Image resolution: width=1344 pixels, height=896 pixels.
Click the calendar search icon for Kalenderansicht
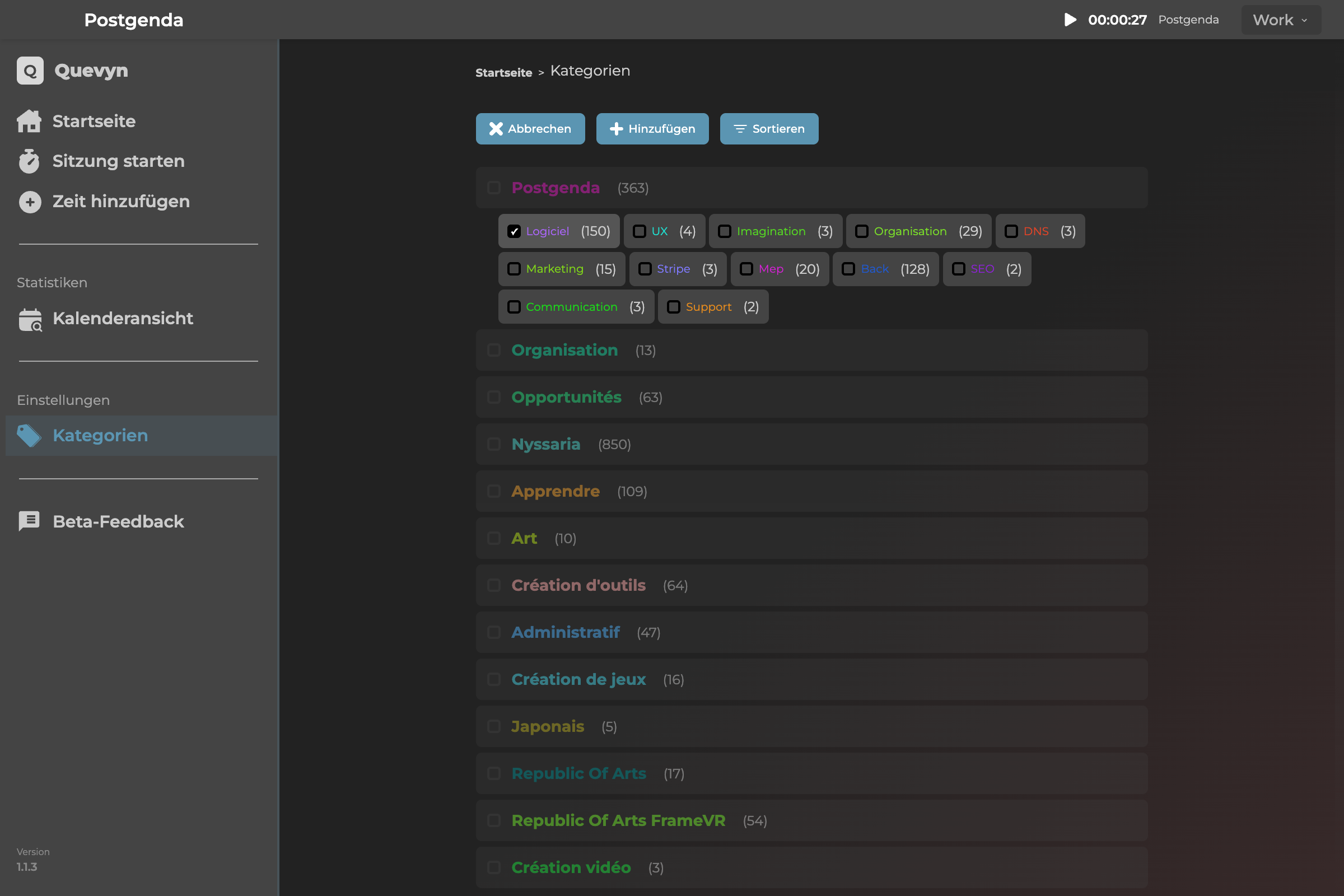[30, 319]
